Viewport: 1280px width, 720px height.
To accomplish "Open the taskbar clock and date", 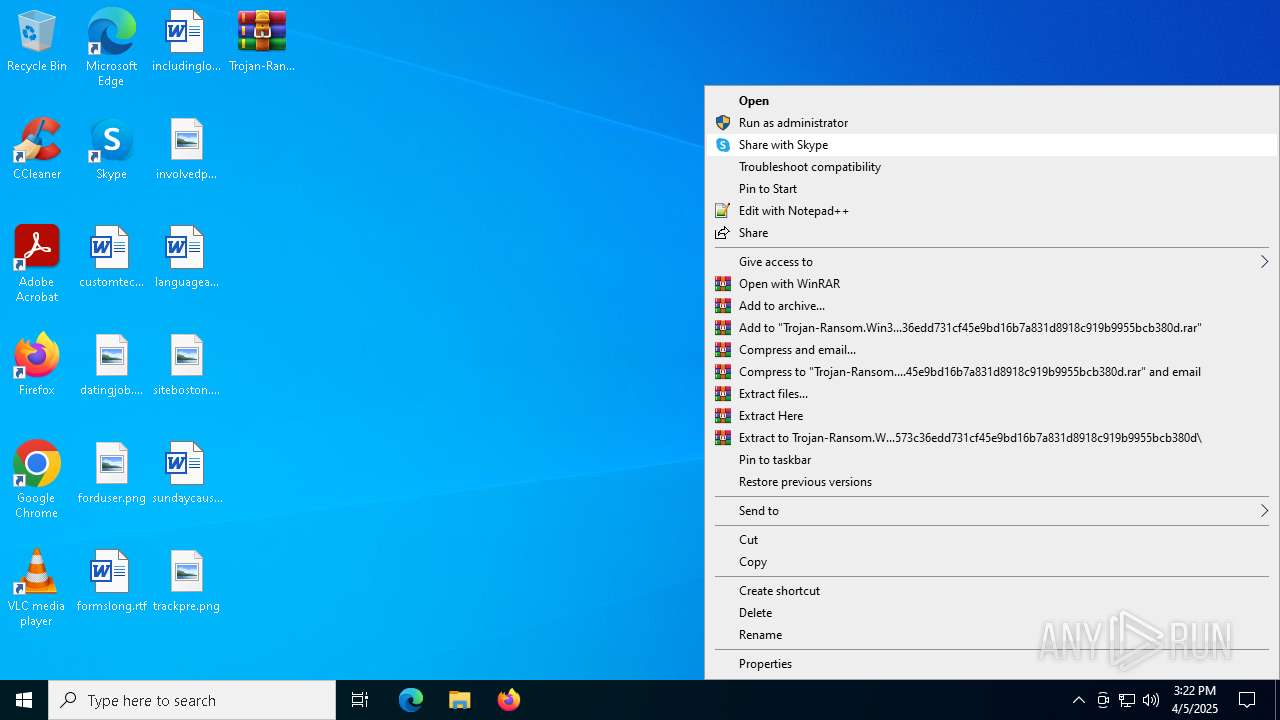I will (1195, 700).
